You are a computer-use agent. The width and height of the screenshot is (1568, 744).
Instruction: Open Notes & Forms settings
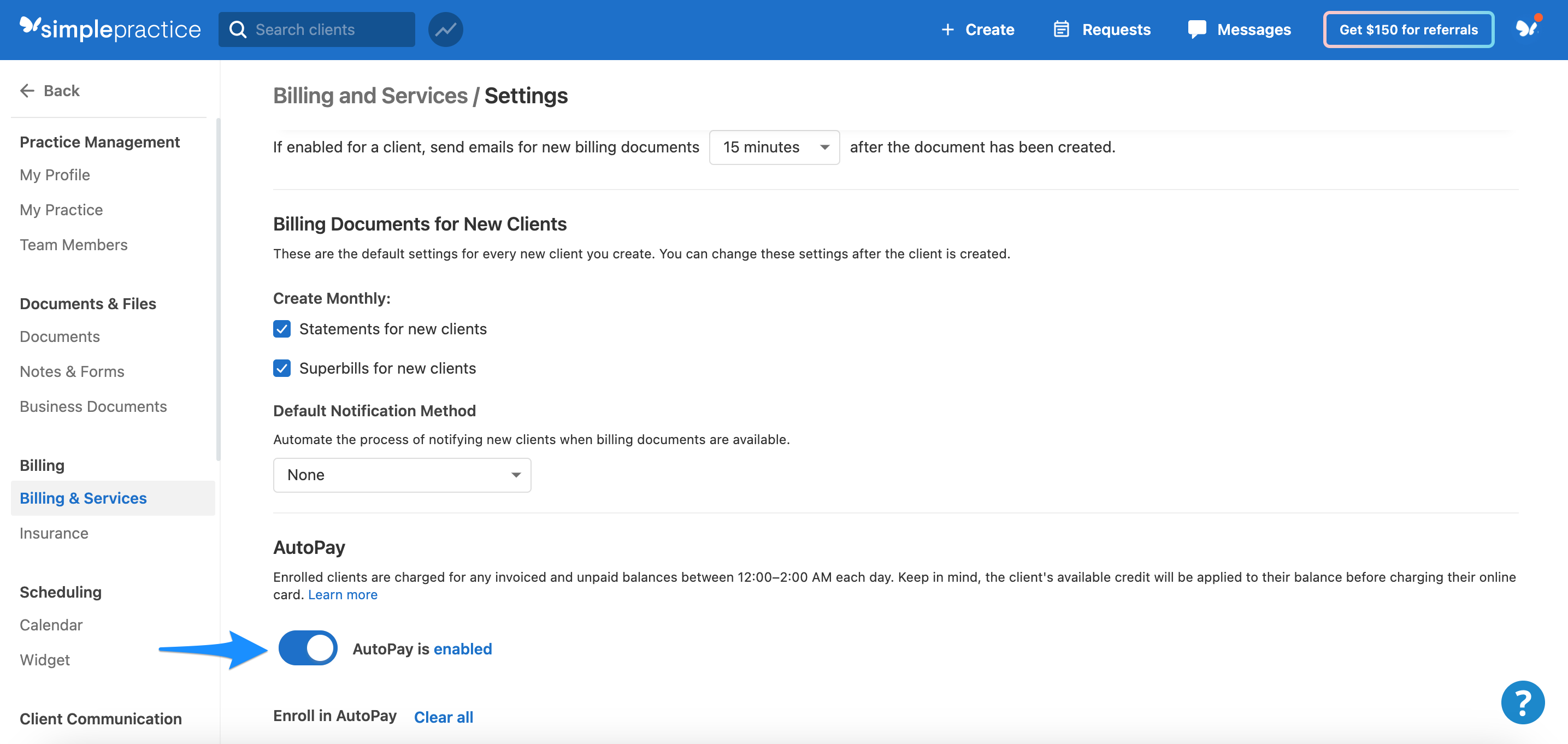click(x=72, y=371)
